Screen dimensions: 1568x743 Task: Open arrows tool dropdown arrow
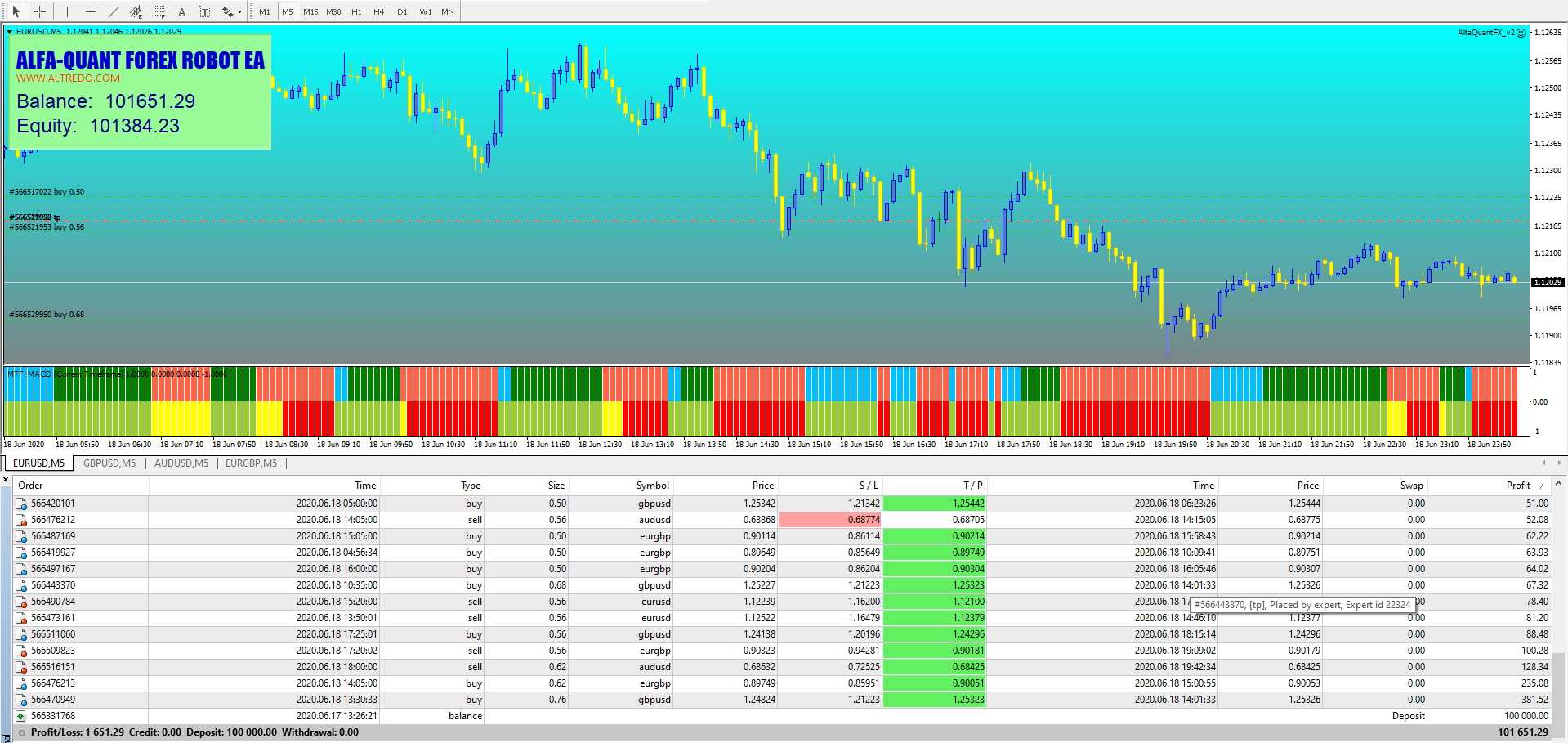239,11
